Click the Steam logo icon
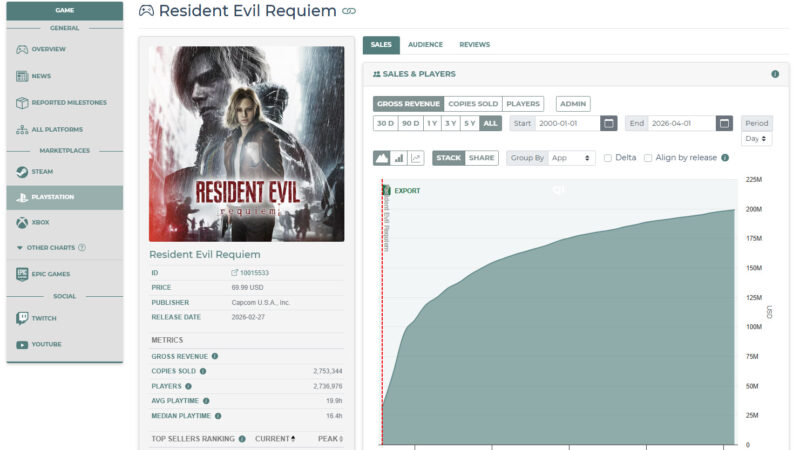This screenshot has width=800, height=450. tap(22, 172)
